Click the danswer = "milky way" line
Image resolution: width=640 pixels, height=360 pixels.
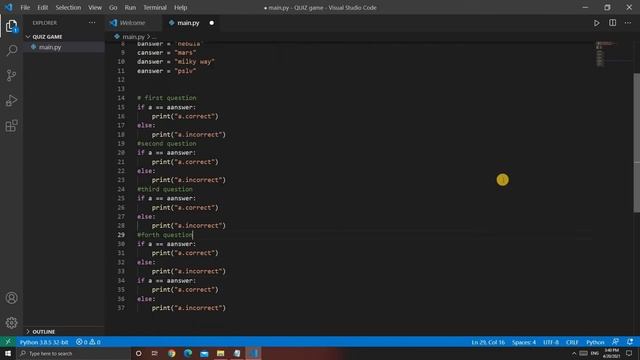tap(176, 62)
